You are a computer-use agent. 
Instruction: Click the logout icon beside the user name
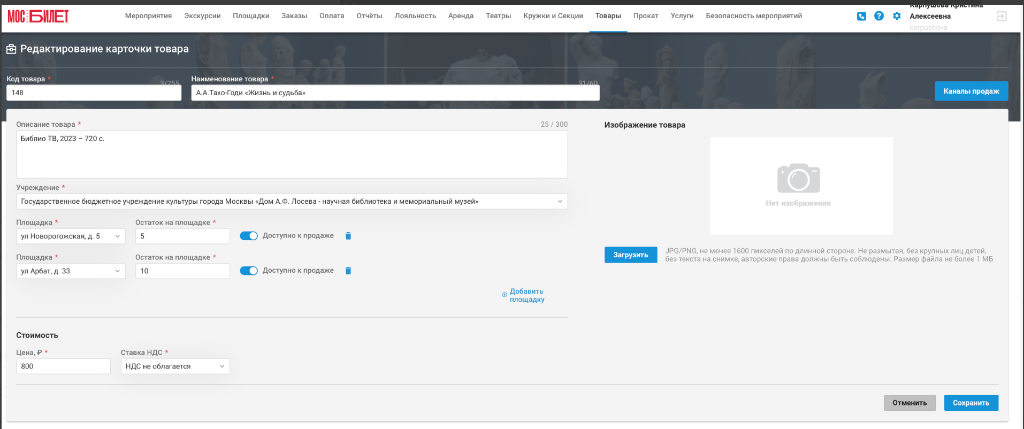pos(1002,16)
